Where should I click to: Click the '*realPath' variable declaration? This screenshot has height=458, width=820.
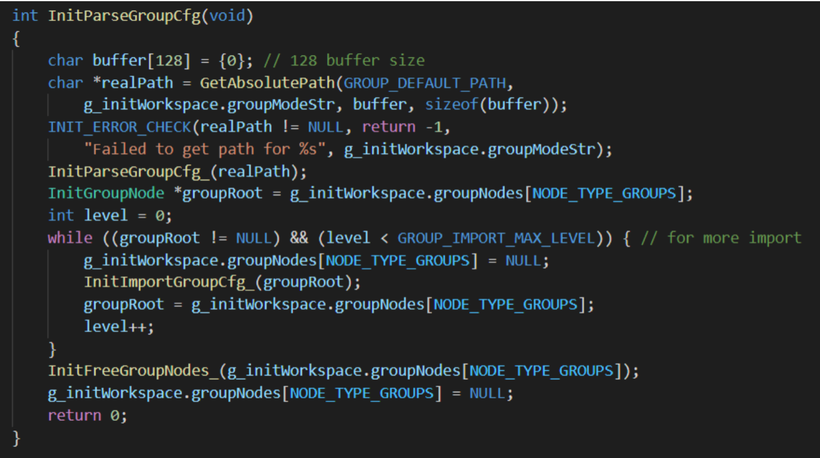132,83
